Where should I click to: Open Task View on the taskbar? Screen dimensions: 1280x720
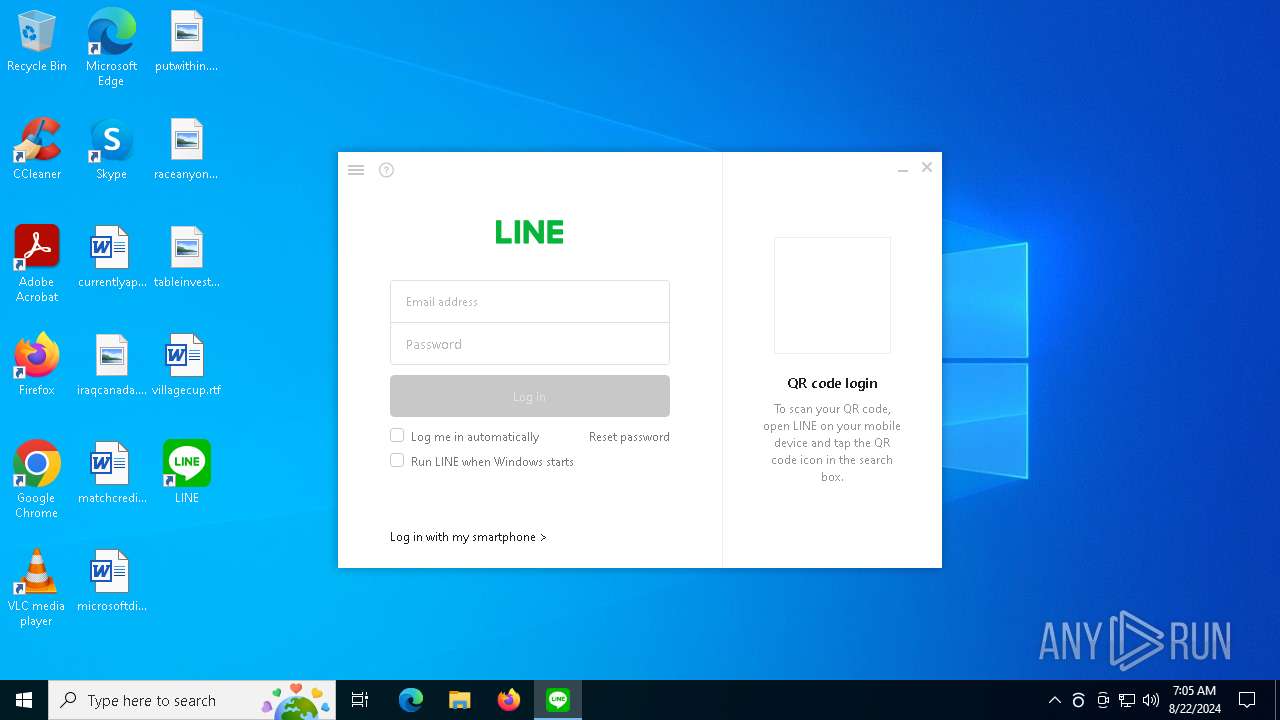360,700
